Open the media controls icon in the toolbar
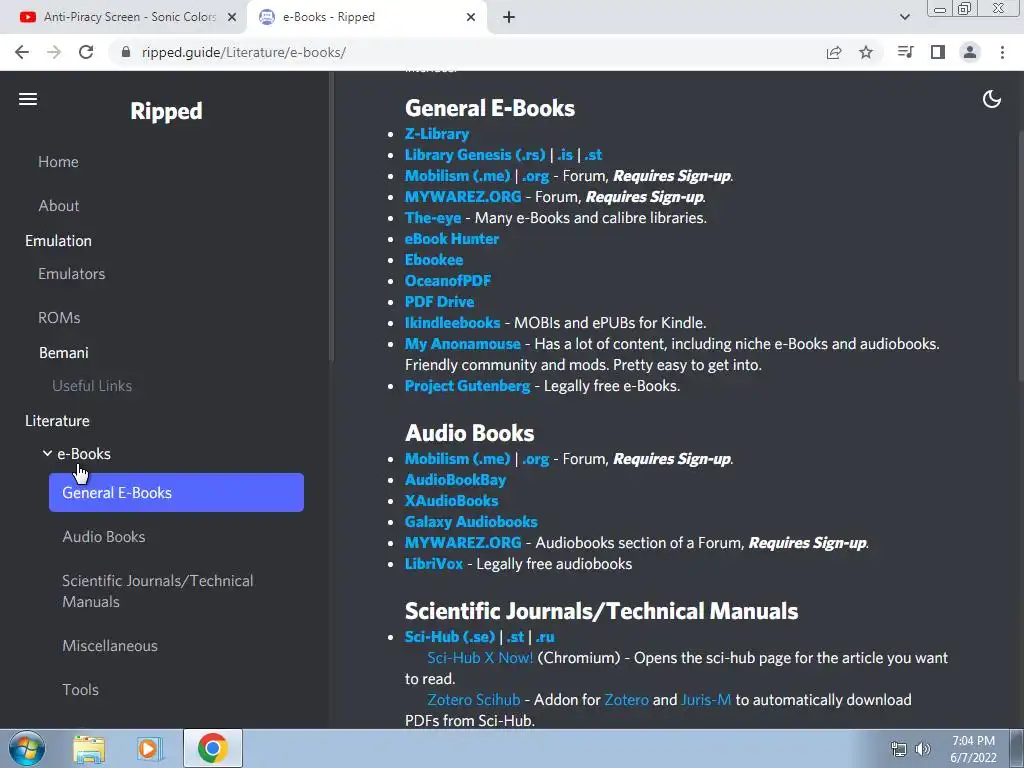 pyautogui.click(x=905, y=52)
